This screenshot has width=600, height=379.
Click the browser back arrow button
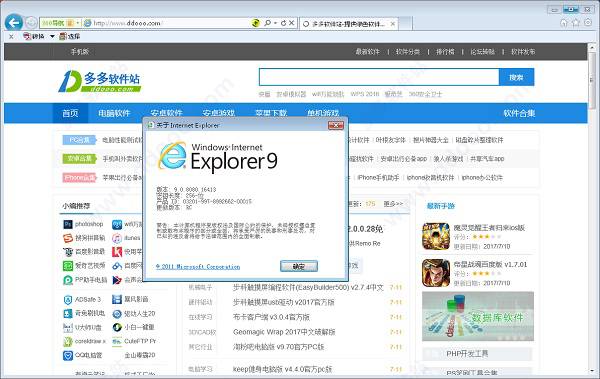click(14, 23)
